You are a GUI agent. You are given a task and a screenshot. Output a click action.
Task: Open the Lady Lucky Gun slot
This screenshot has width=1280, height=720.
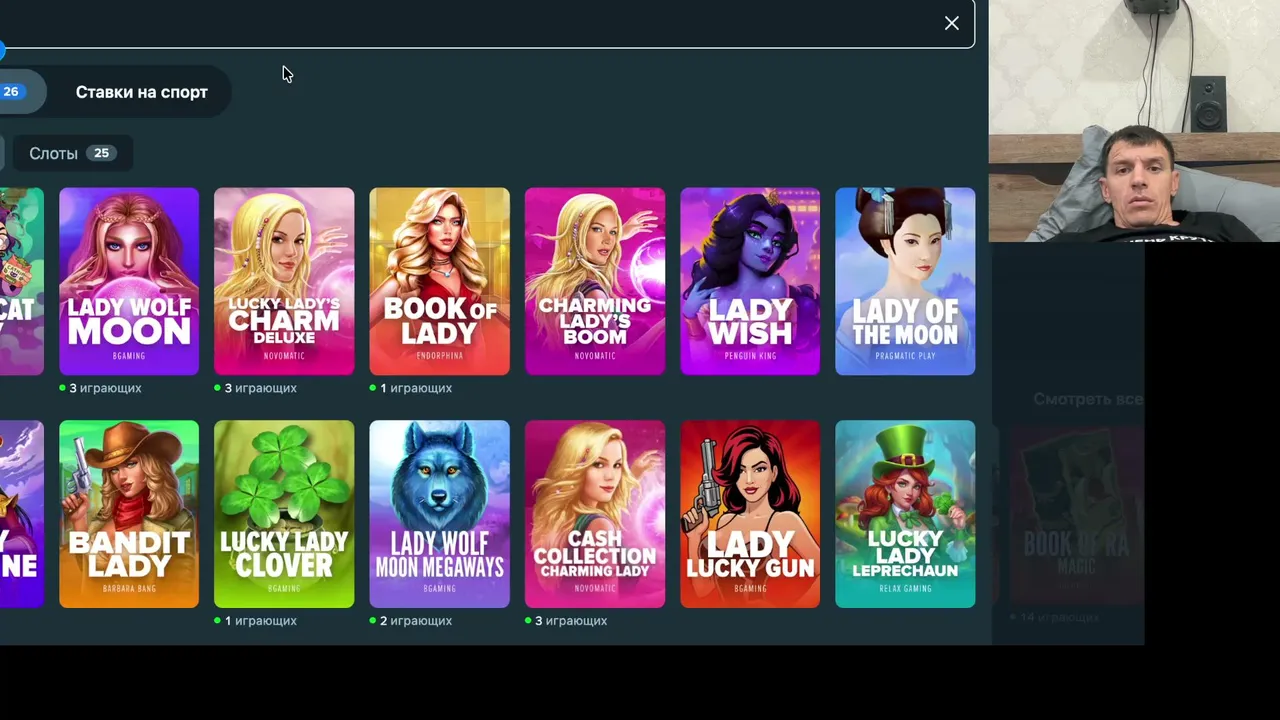click(x=750, y=514)
